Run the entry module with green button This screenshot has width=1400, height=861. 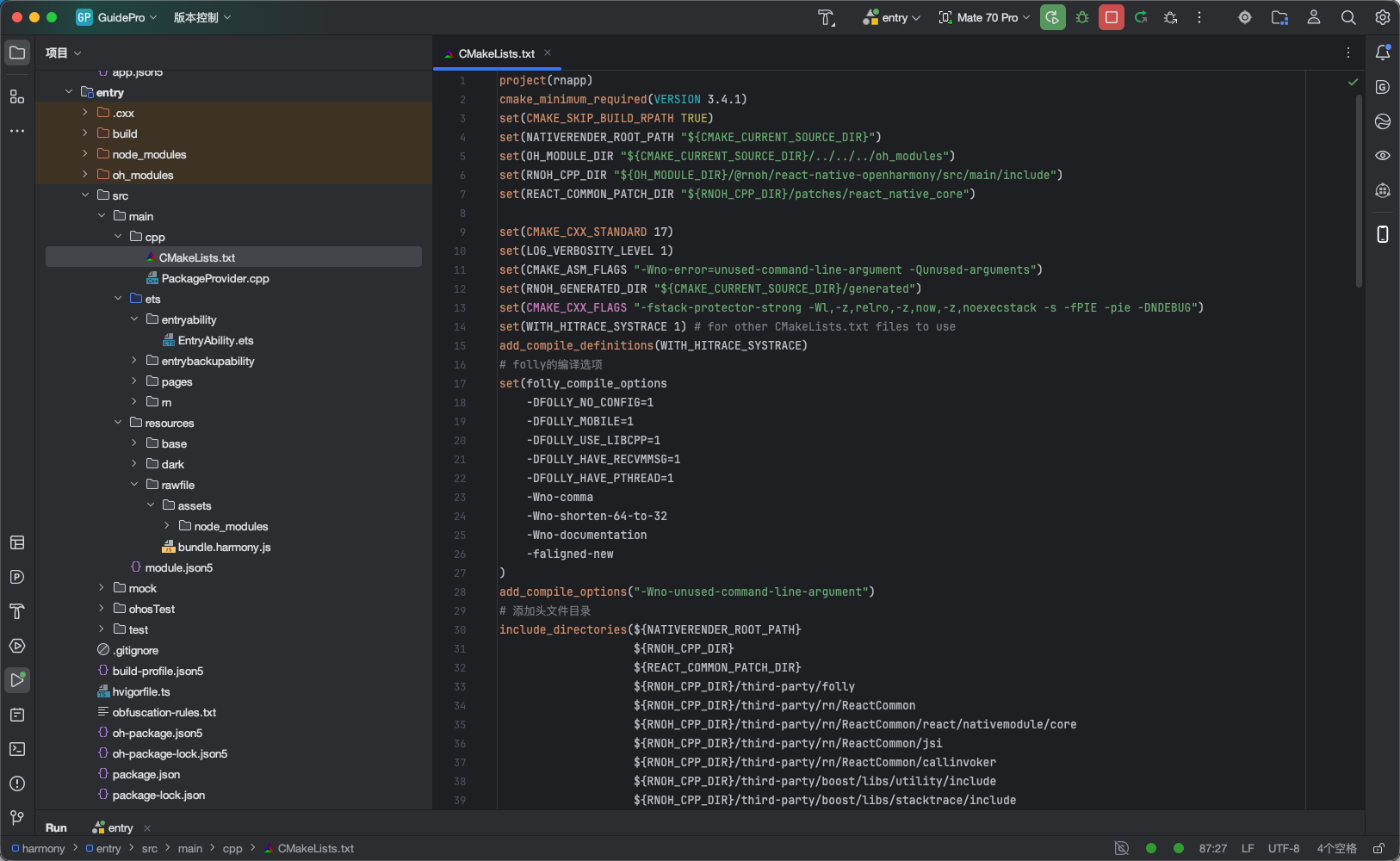tap(1053, 17)
